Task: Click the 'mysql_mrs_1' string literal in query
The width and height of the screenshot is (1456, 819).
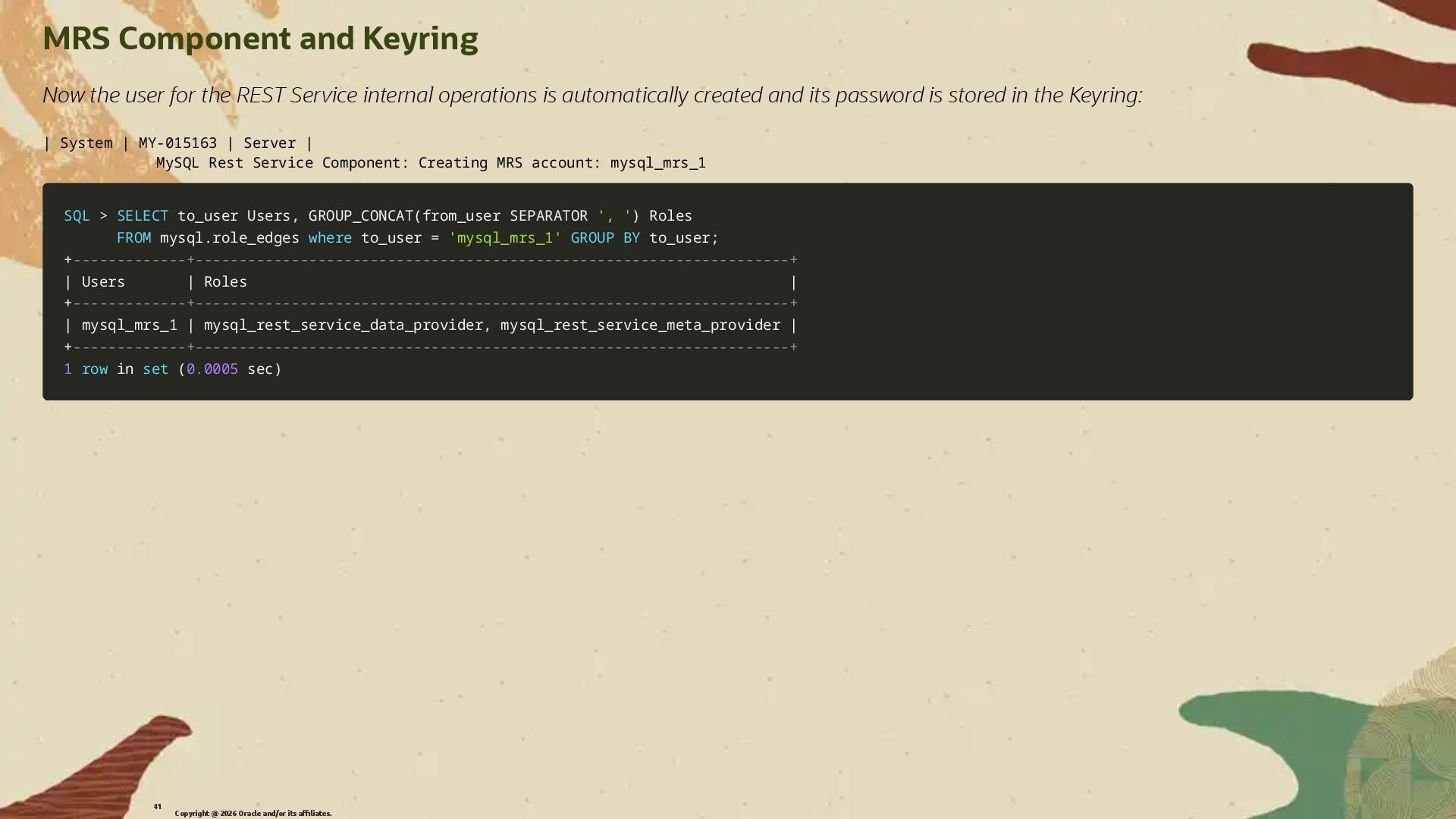Action: [504, 238]
